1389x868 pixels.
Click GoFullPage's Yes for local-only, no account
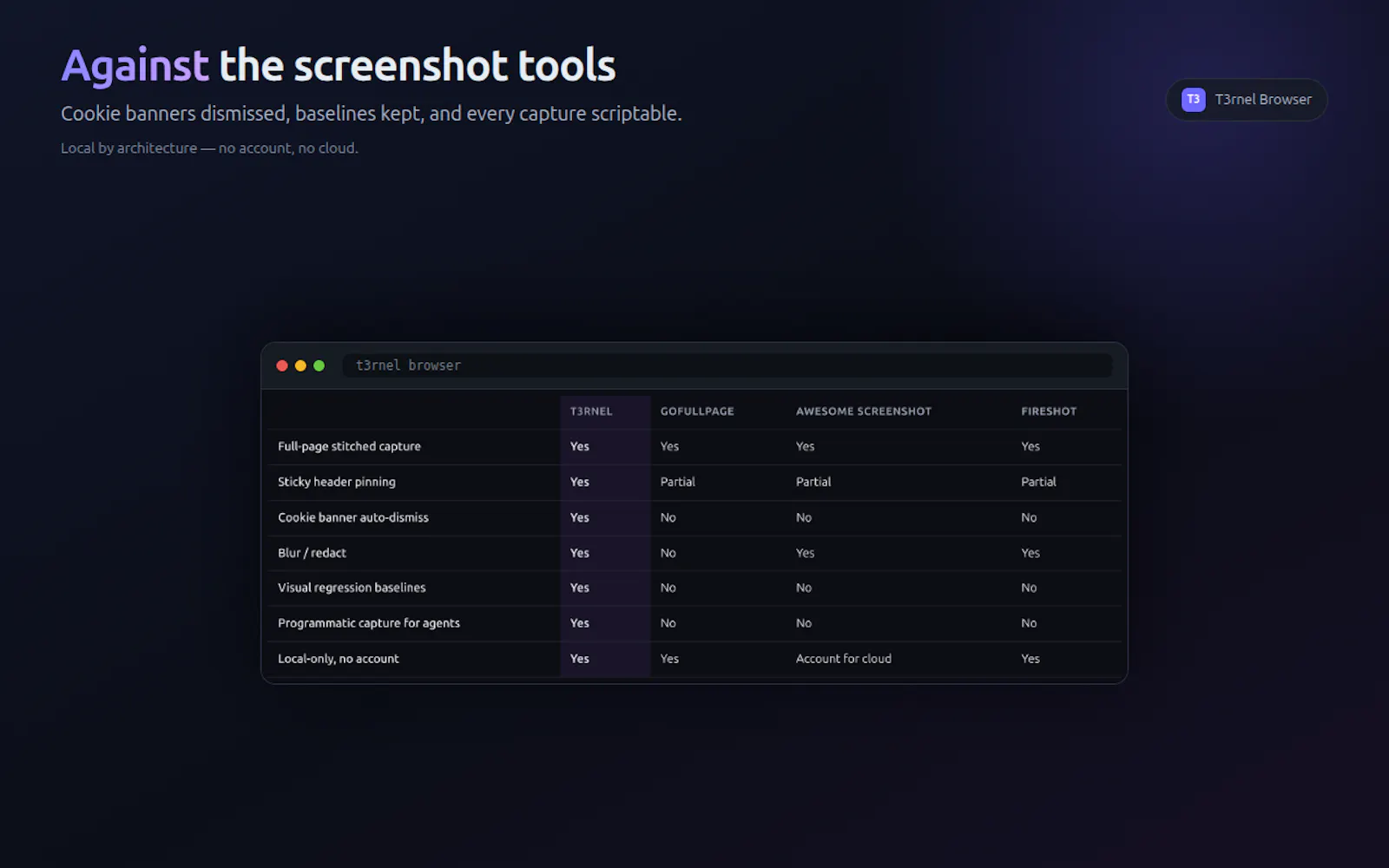tap(669, 659)
